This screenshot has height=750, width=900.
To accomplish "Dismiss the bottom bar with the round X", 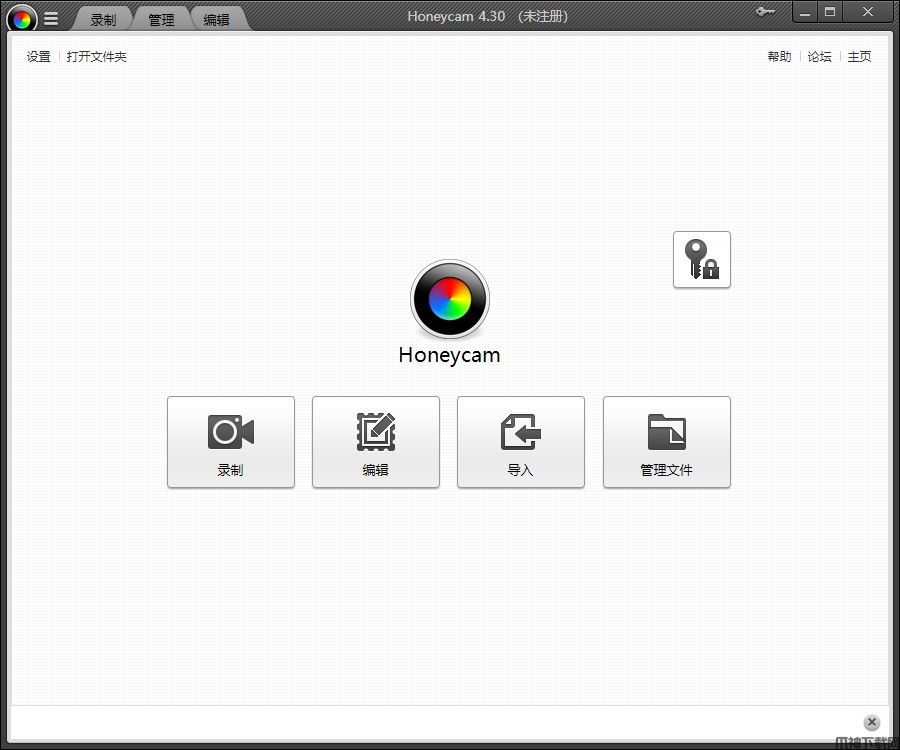I will (872, 722).
